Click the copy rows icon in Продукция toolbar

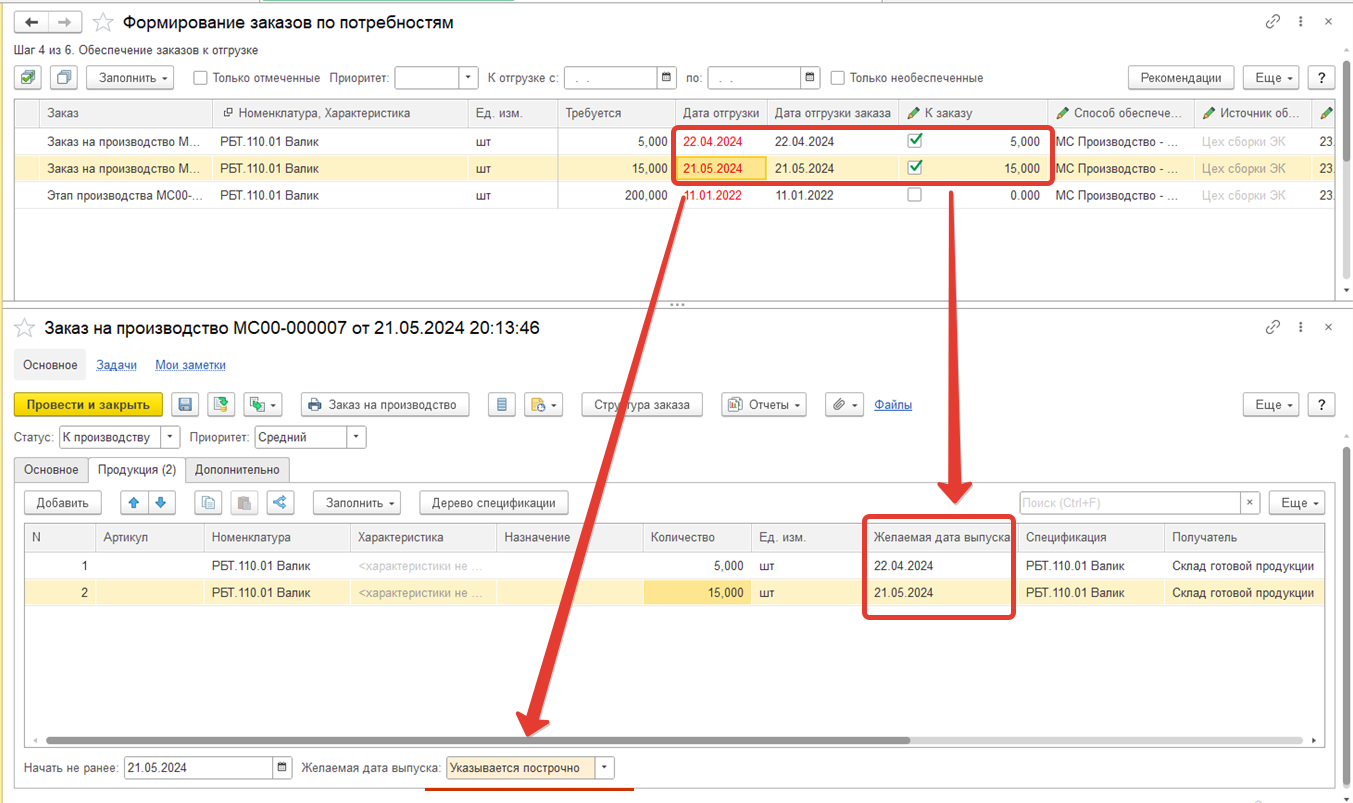coord(208,502)
